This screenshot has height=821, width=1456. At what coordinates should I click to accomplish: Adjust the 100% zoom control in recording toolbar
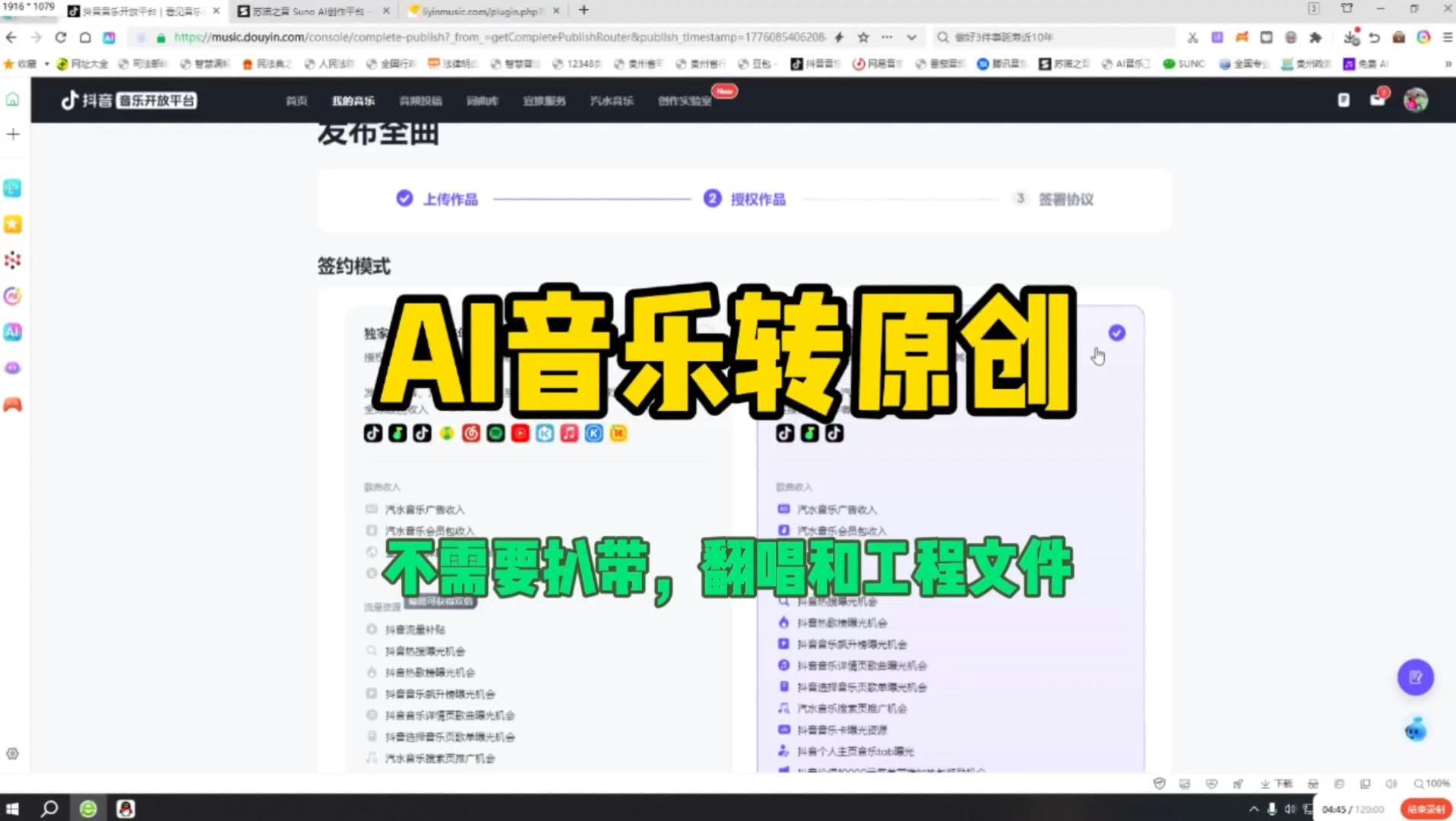coord(1432,784)
